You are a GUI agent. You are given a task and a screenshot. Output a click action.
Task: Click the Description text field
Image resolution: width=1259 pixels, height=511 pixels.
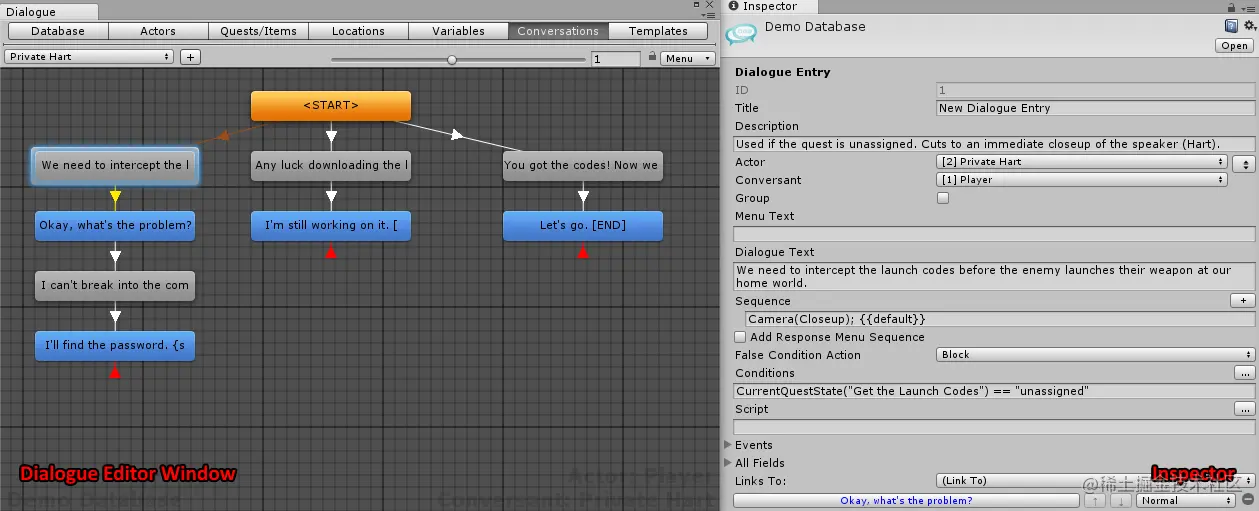point(994,144)
